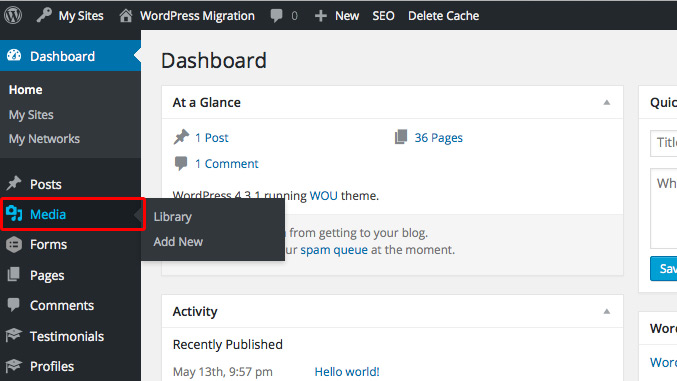Image resolution: width=677 pixels, height=381 pixels.
Task: Click the Testimonials graduation cap icon
Action: point(14,335)
